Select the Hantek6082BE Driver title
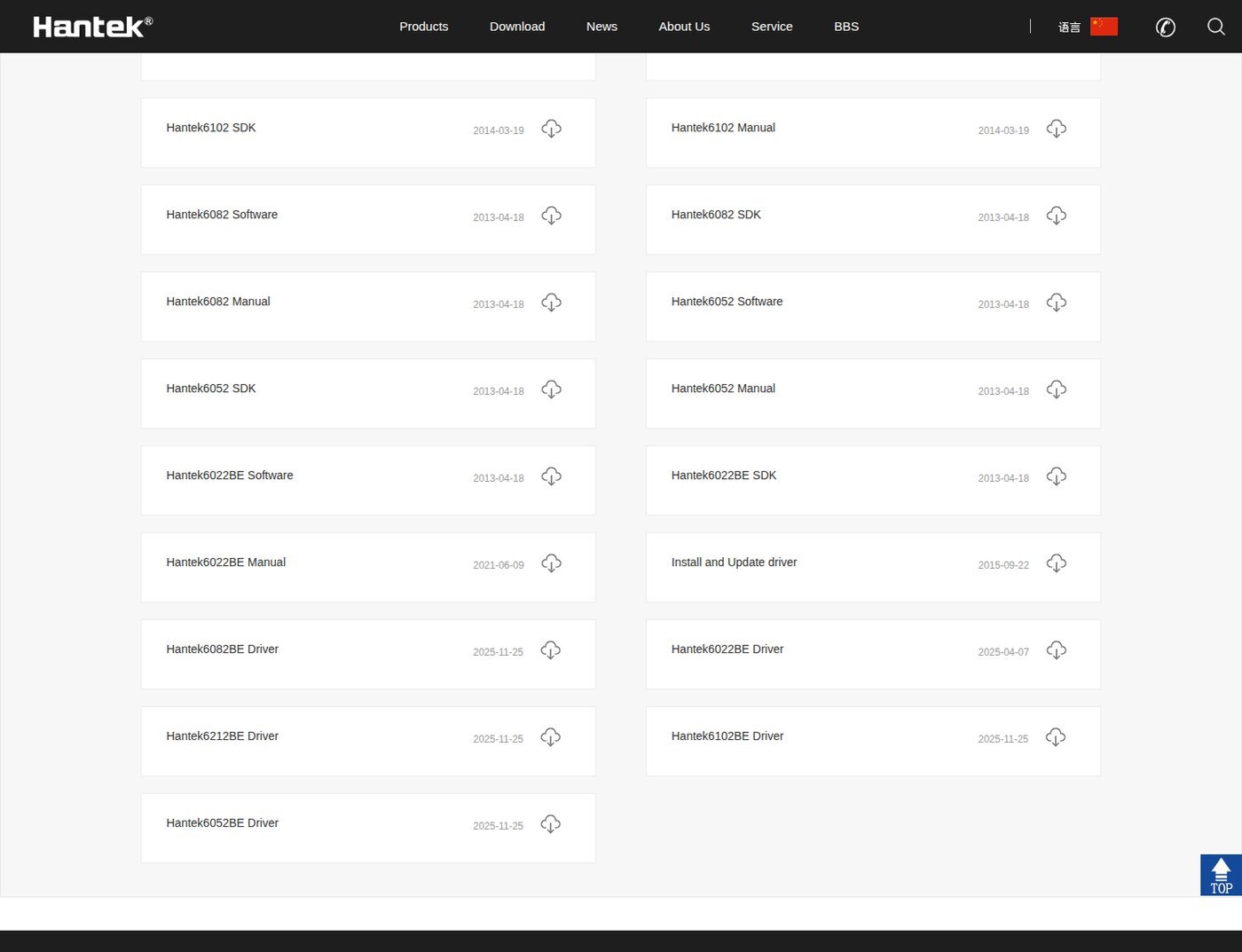Viewport: 1242px width, 952px height. tap(223, 649)
